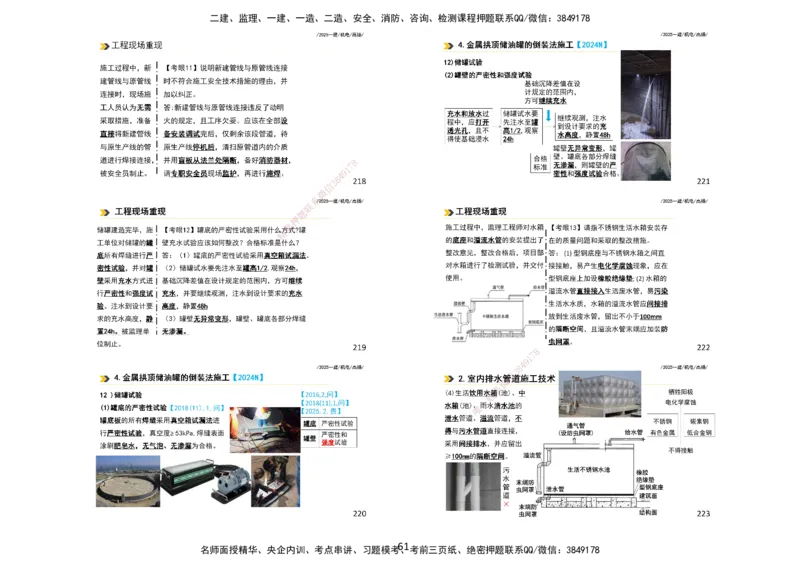The width and height of the screenshot is (800, 566).
Task: Open vacuum box and pump equipment photo
Action: [x=205, y=480]
